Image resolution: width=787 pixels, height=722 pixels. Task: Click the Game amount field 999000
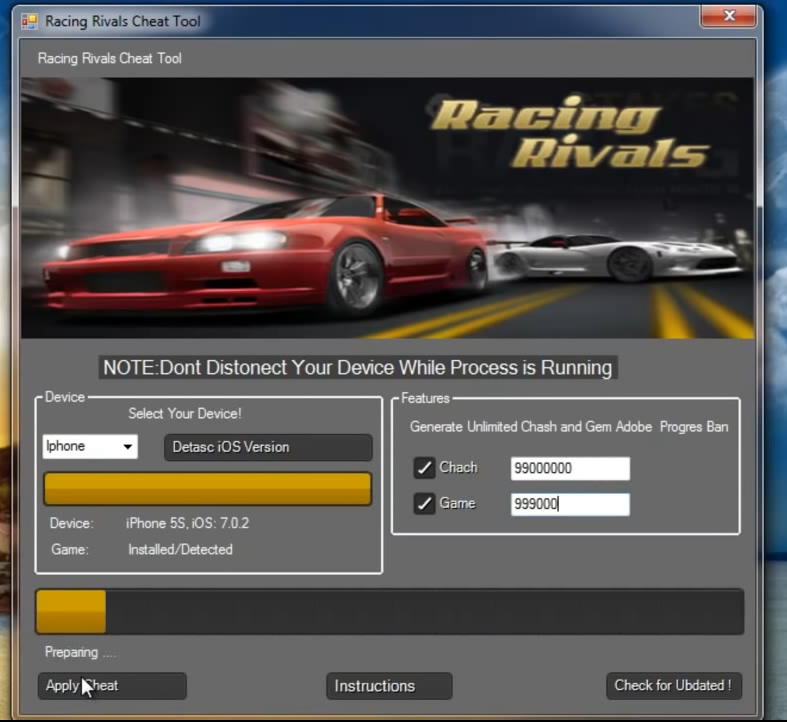tap(570, 504)
